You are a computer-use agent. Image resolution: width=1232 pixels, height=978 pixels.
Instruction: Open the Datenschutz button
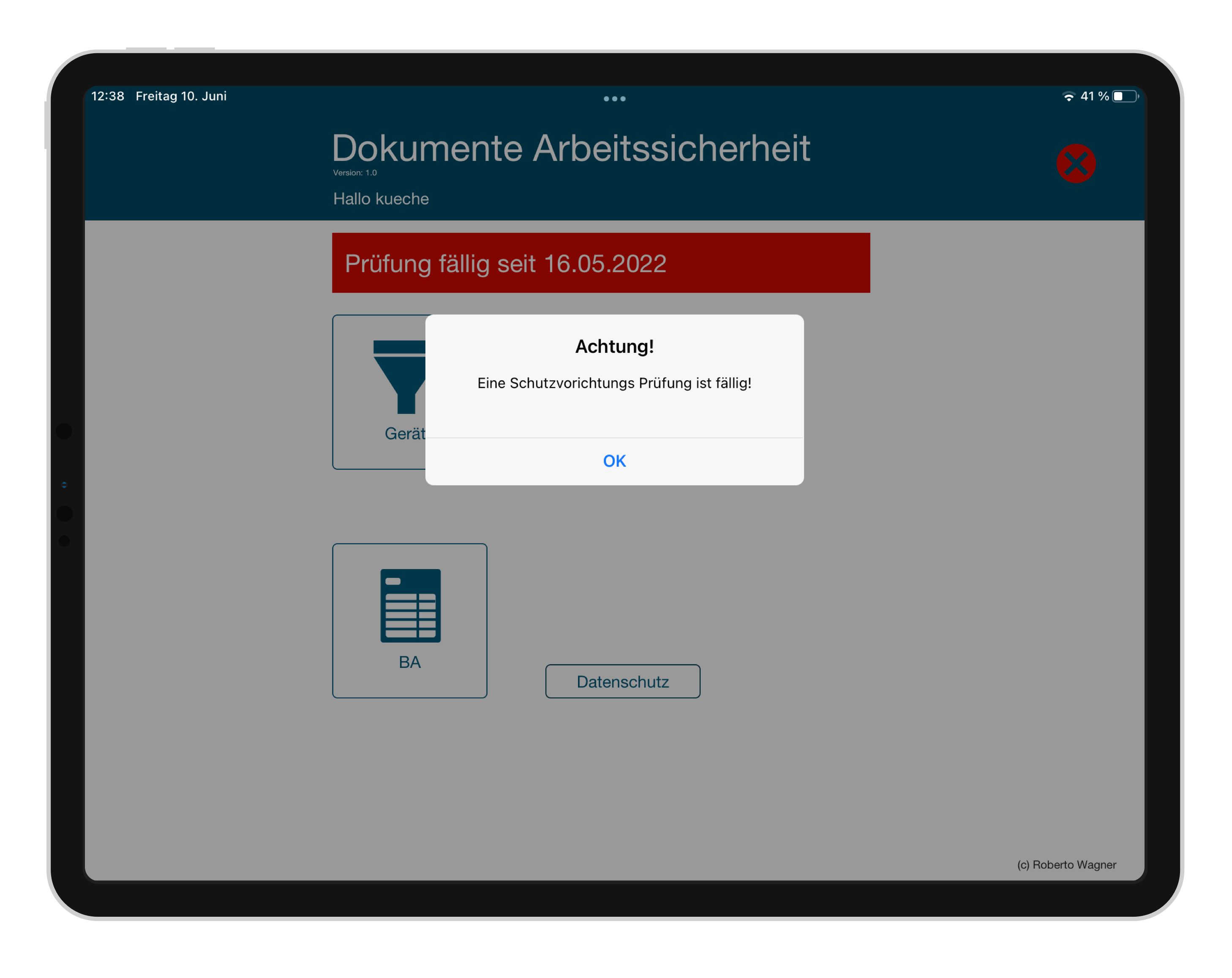622,681
